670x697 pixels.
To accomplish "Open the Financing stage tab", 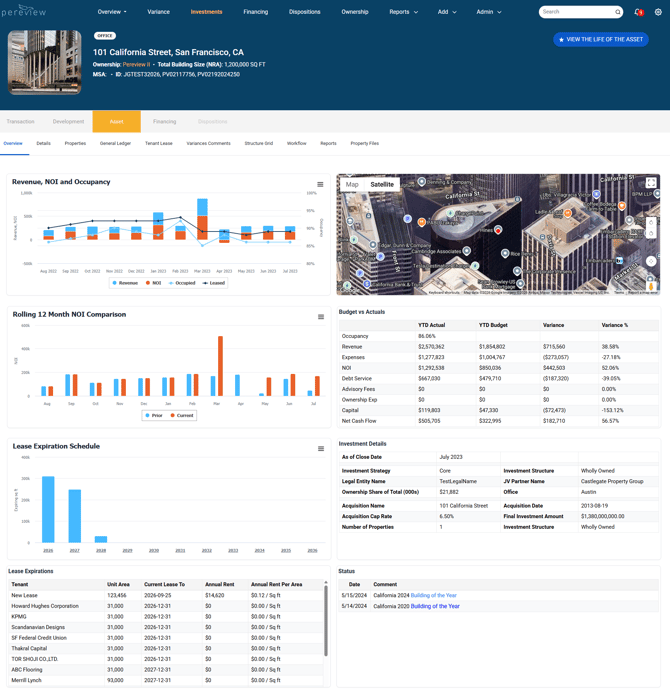I will click(x=164, y=122).
